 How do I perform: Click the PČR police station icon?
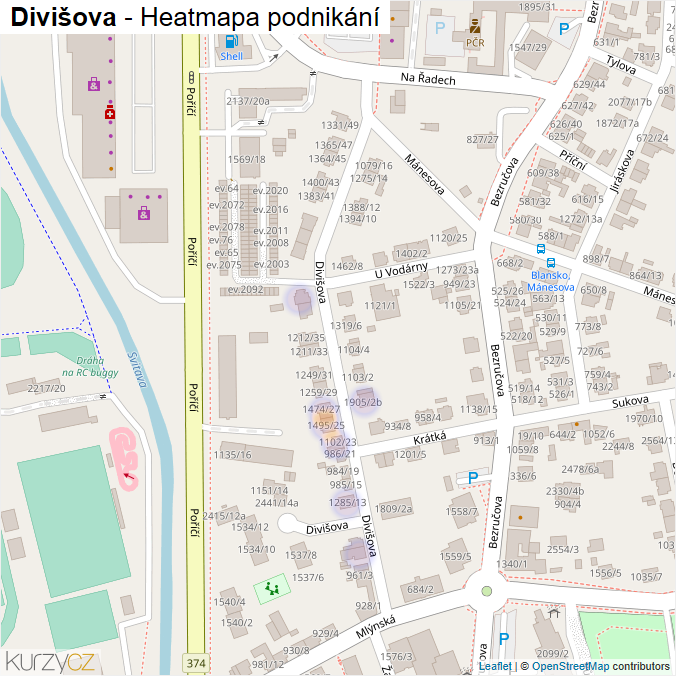click(475, 27)
